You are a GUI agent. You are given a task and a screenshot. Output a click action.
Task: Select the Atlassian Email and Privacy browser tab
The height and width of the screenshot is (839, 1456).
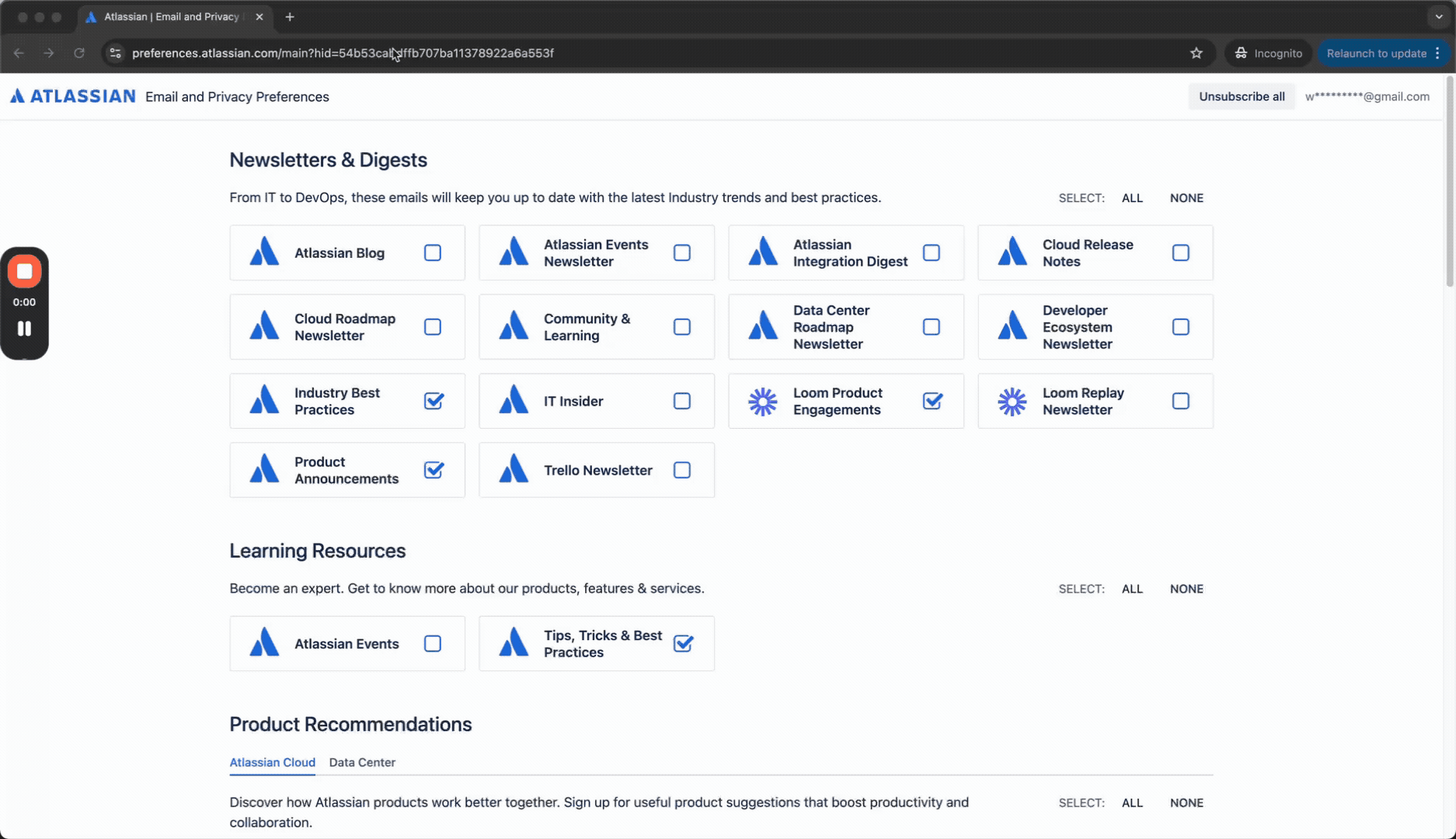pos(174,16)
